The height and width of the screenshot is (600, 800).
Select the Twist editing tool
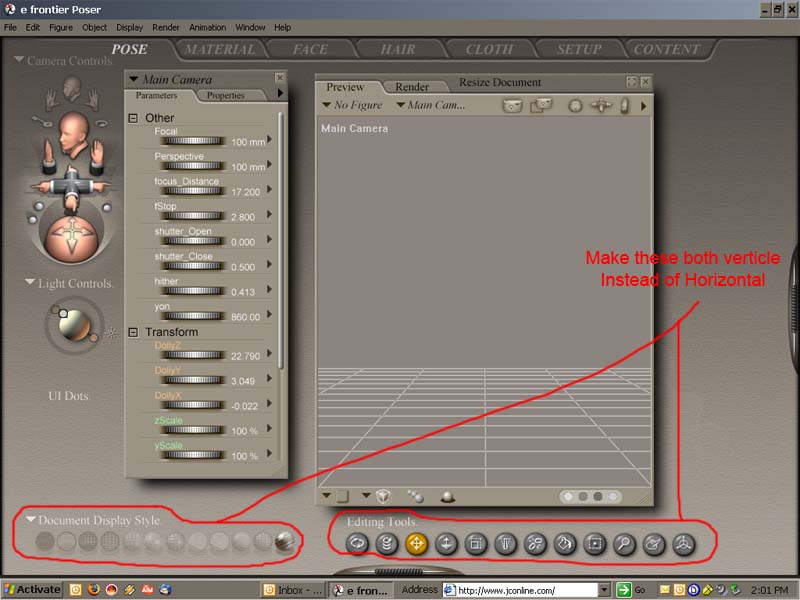click(x=387, y=543)
